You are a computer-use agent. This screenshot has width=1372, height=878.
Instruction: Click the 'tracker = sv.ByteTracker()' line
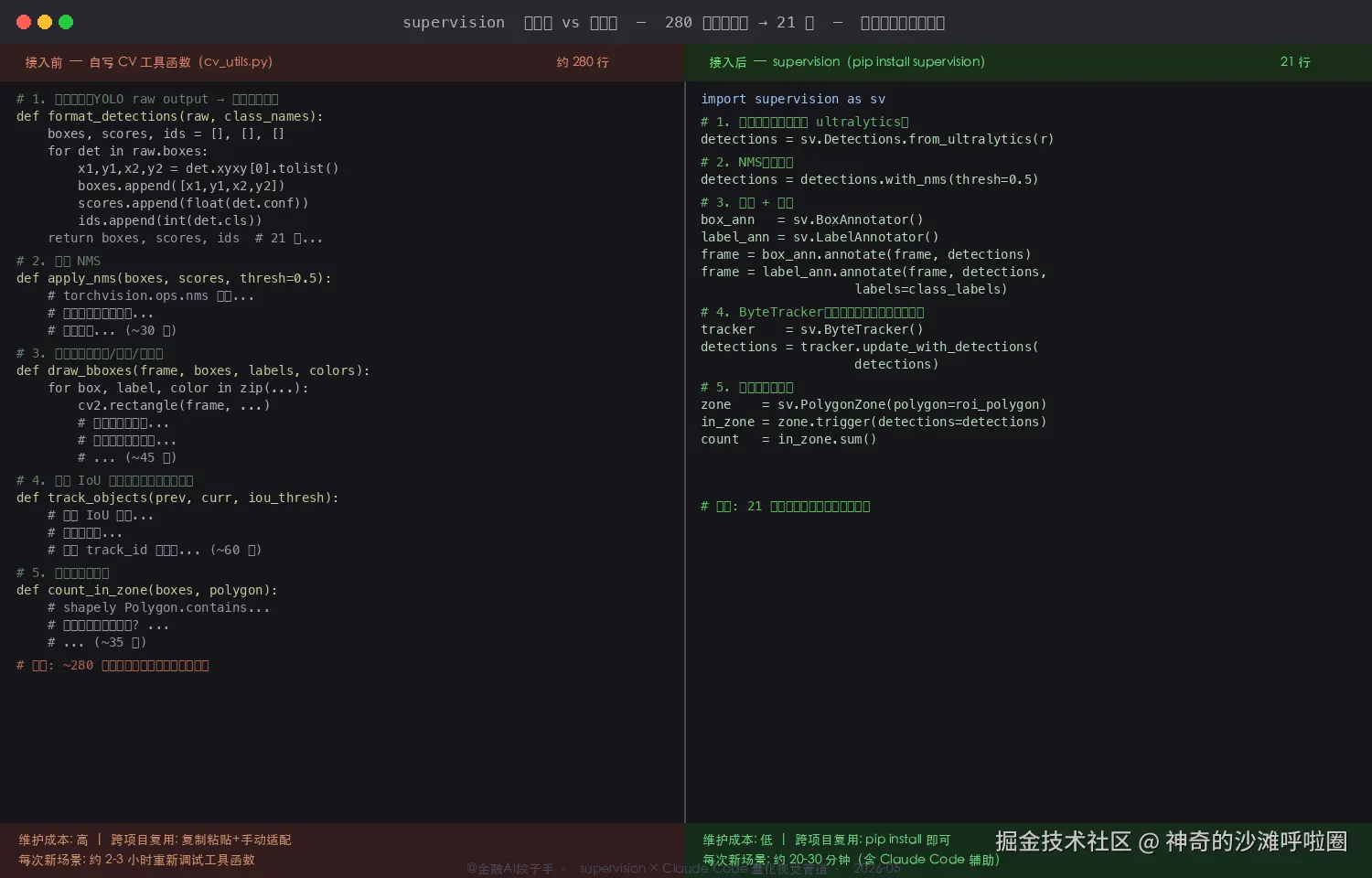click(x=812, y=329)
